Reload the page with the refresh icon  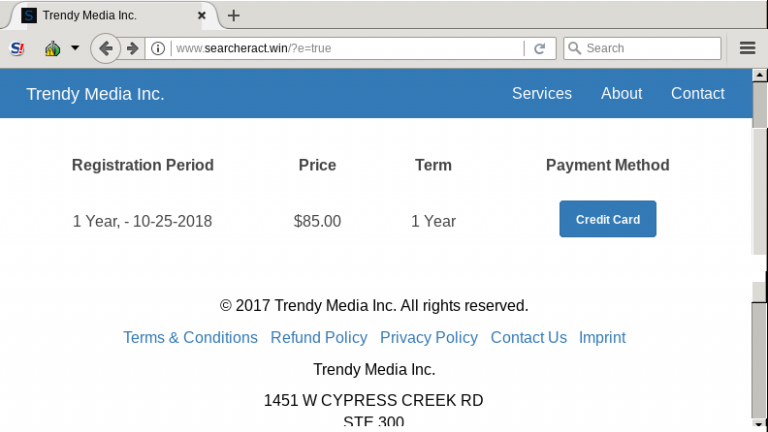(539, 48)
